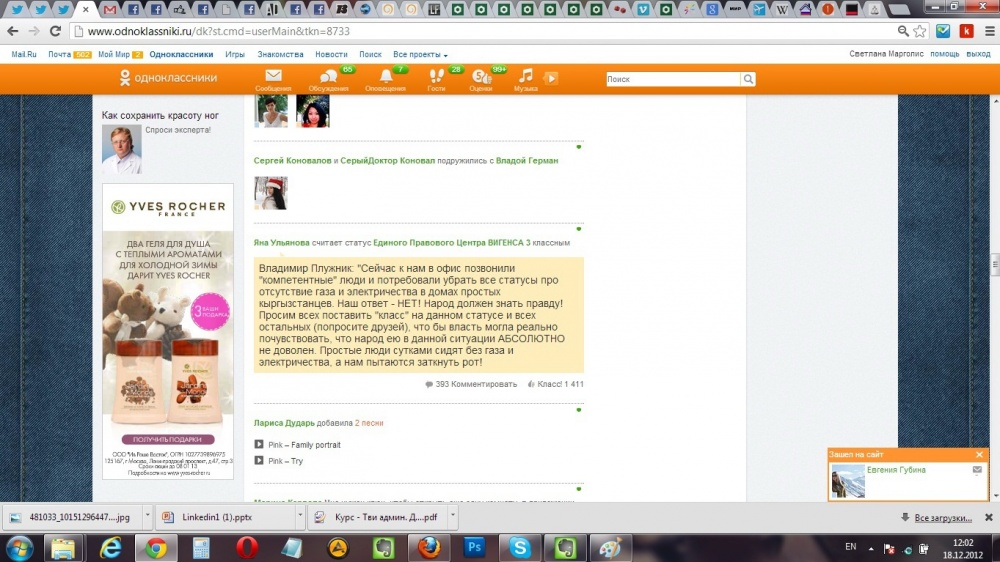The height and width of the screenshot is (562, 1000).
Task: Open the Поиск menu item in top bar
Action: 370,54
